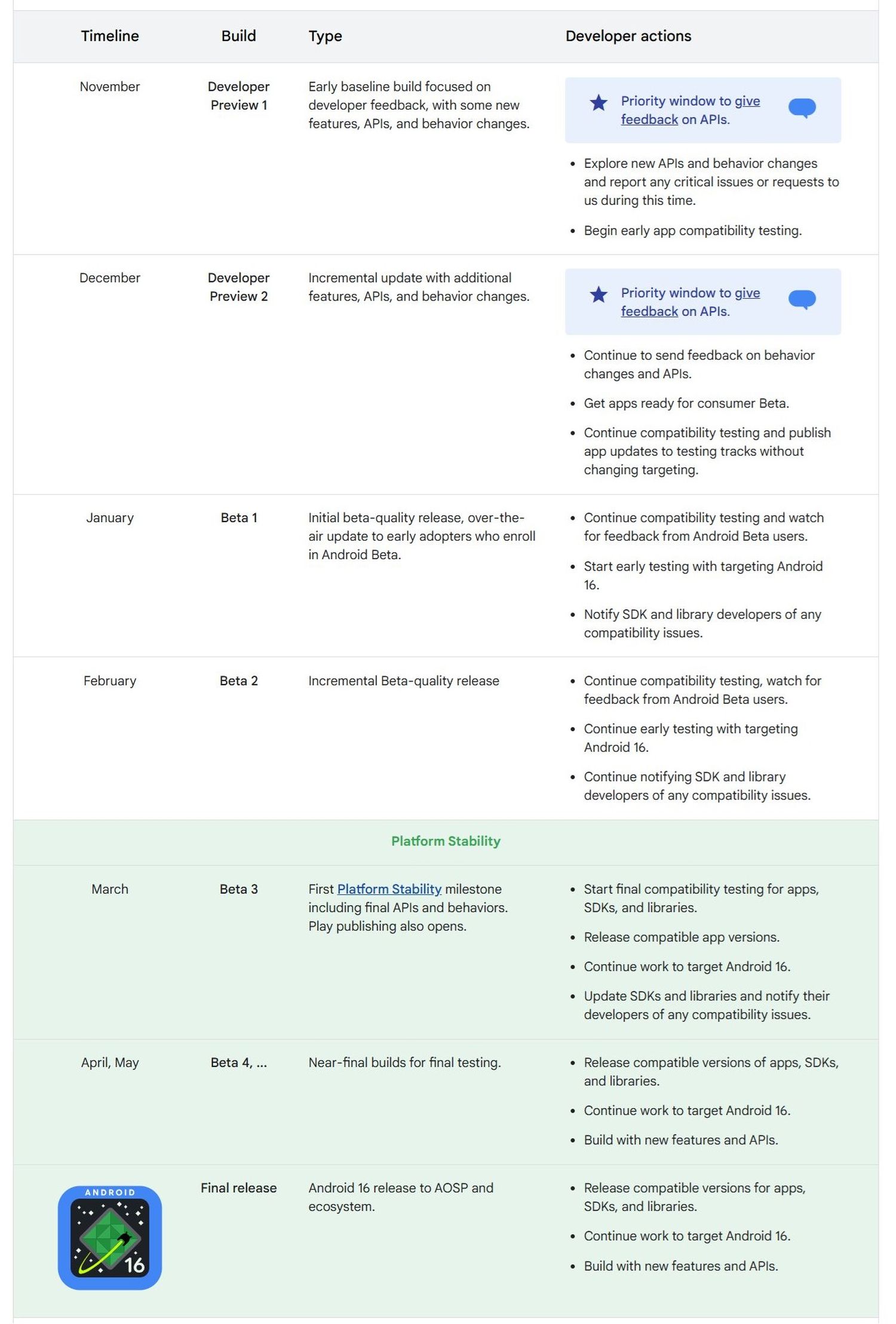Click the chat bubble icon in Developer Preview 1 row
The image size is (896, 1324).
(802, 108)
